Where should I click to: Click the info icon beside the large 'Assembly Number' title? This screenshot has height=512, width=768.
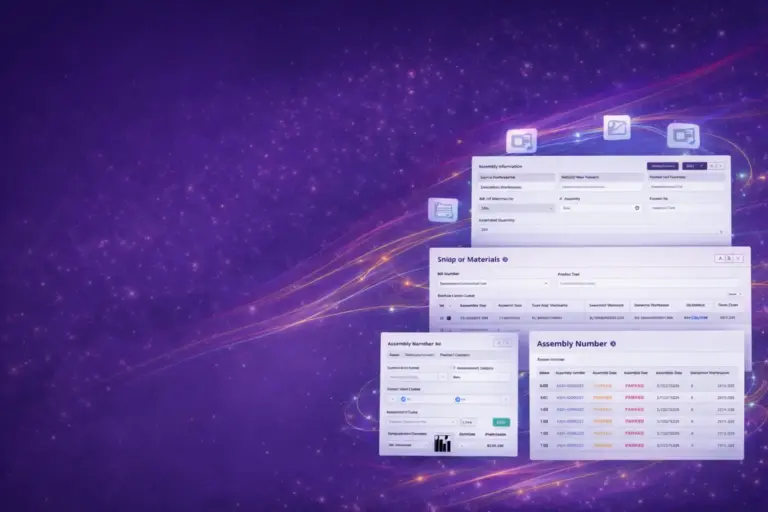[612, 343]
